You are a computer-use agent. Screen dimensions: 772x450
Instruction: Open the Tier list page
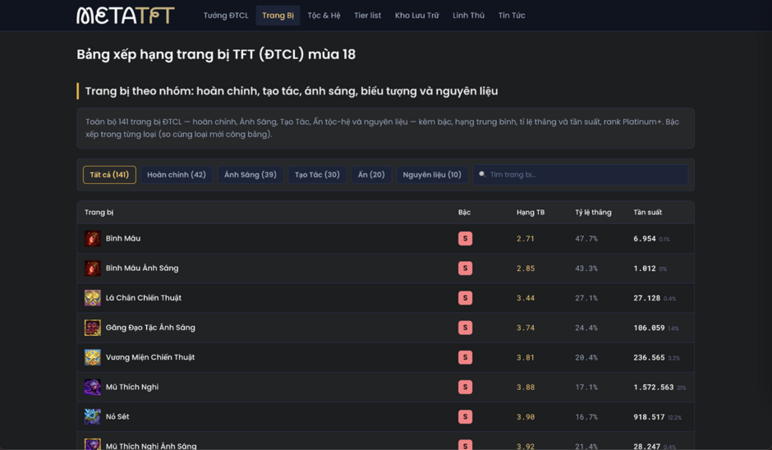pyautogui.click(x=367, y=15)
